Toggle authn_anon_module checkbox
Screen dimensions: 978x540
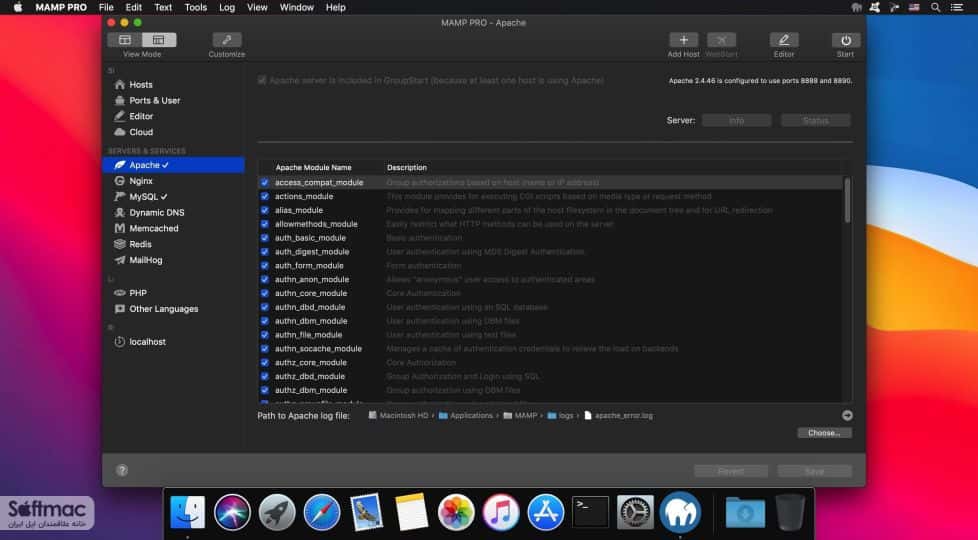pyautogui.click(x=264, y=279)
